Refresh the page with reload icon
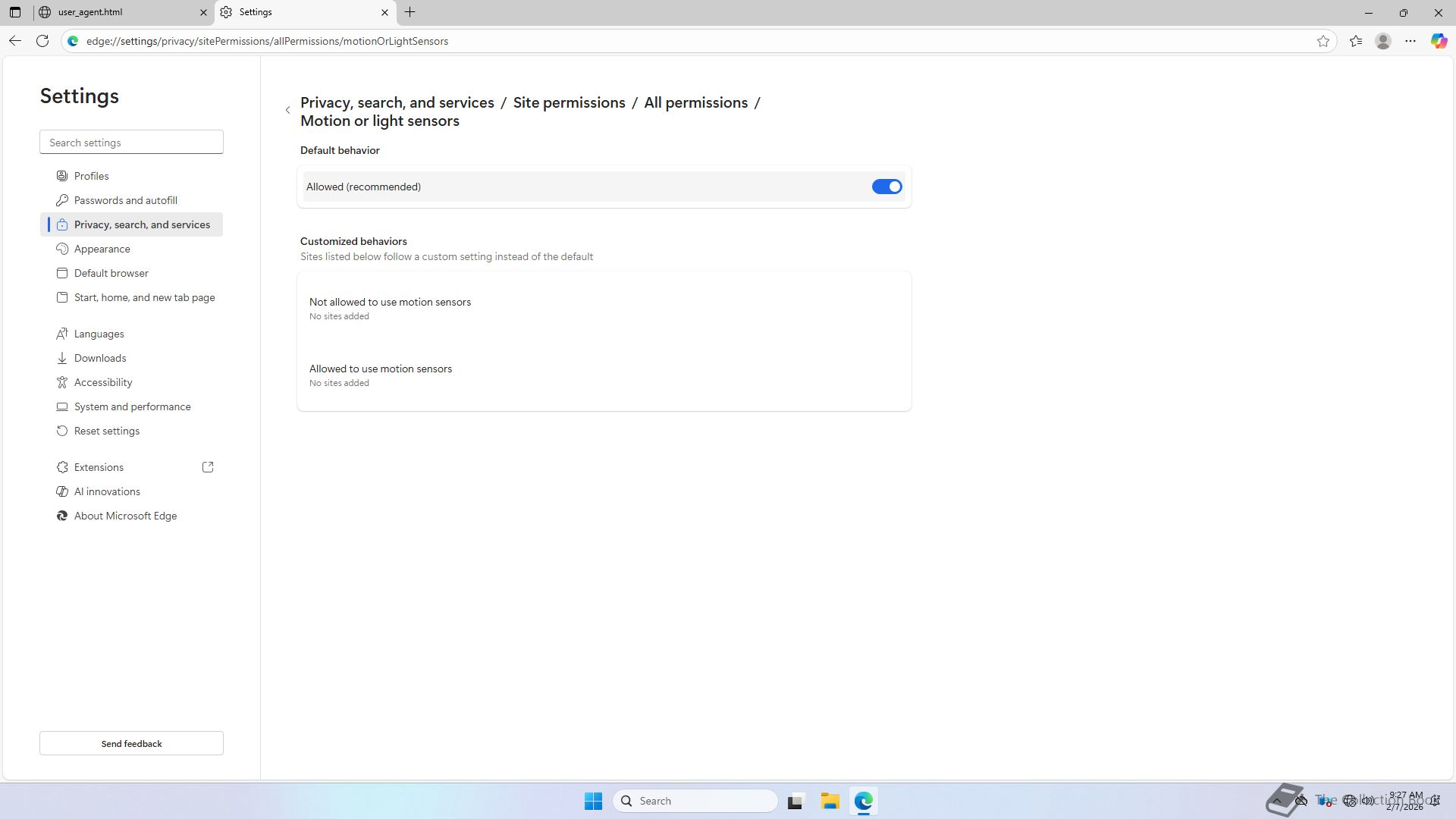The width and height of the screenshot is (1456, 819). (x=42, y=41)
